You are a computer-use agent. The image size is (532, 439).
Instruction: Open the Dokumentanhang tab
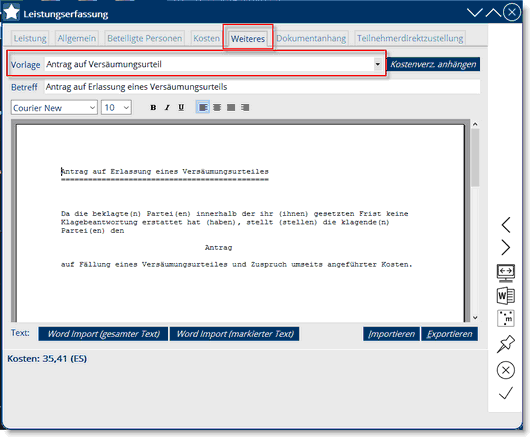pos(311,38)
